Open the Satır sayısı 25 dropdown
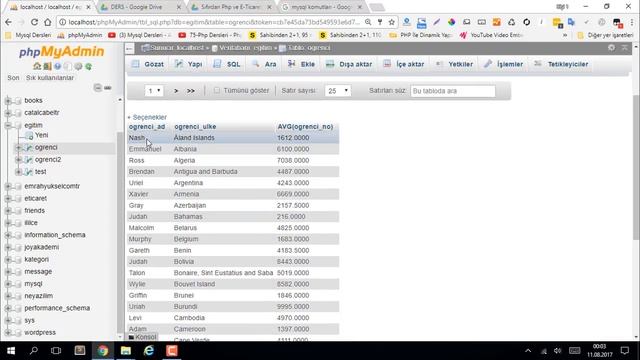Viewport: 640px width, 360px height. pos(338,91)
